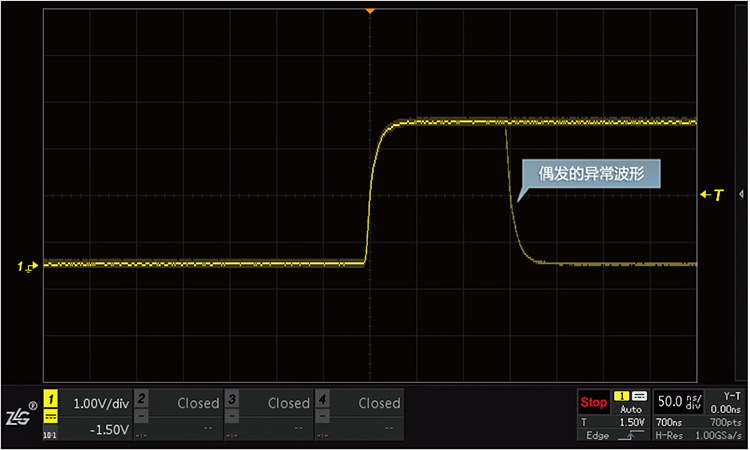Click the trigger coupling white icon
This screenshot has height=450, width=750.
tap(640, 396)
